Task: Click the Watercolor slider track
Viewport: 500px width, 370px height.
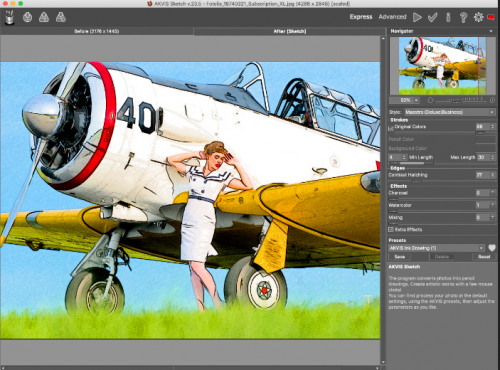Action: pos(442,211)
